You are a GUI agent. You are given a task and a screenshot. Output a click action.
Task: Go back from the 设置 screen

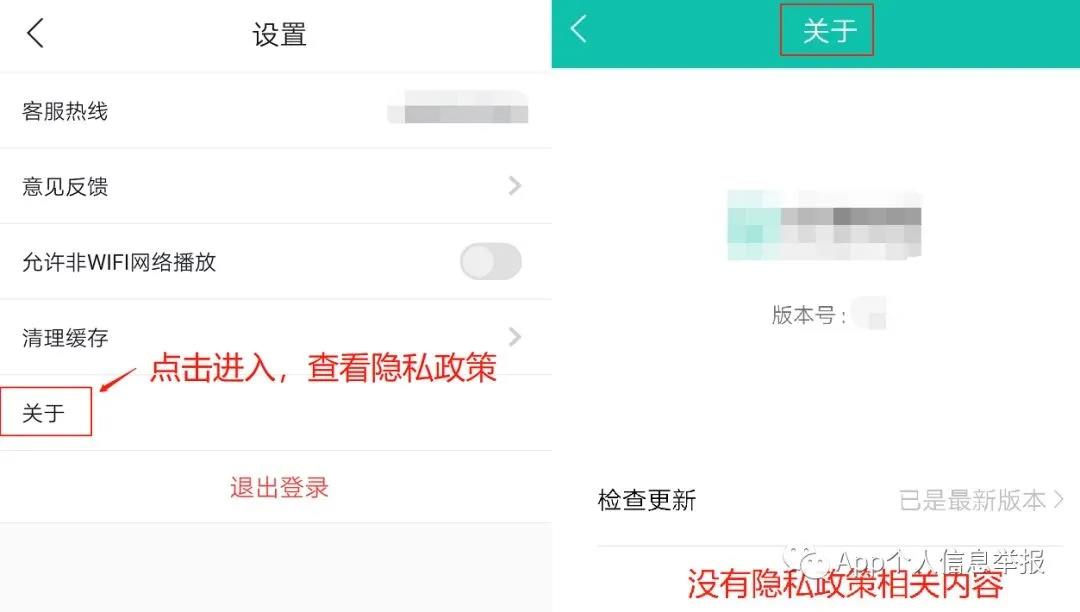tap(35, 33)
